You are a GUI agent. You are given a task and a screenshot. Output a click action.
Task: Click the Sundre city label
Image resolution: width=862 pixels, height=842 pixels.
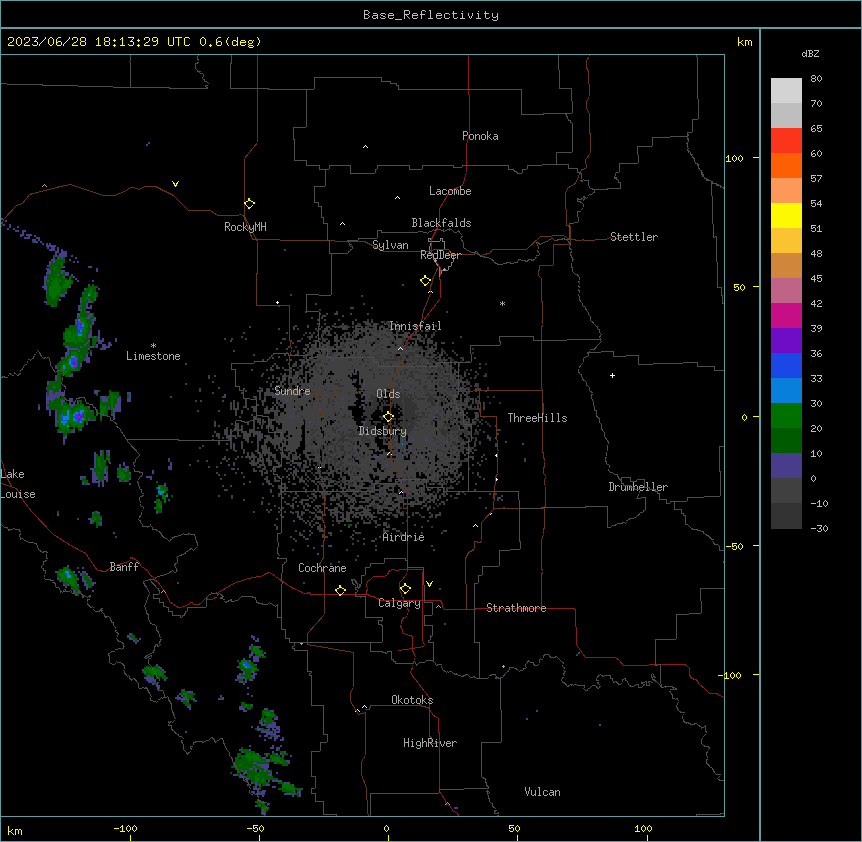pos(292,391)
